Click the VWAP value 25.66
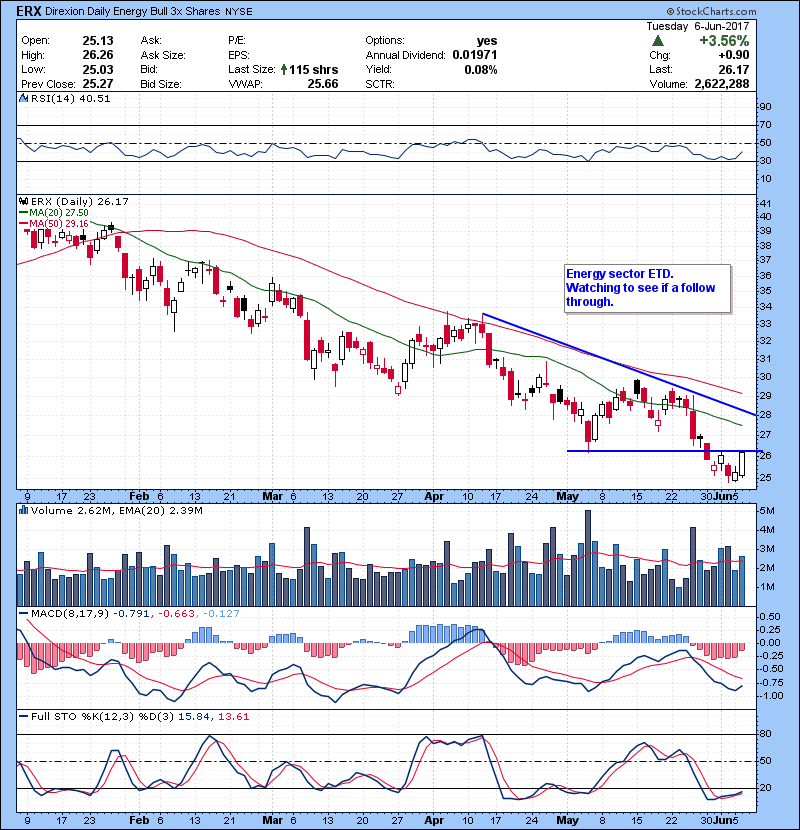The width and height of the screenshot is (800, 830). (323, 84)
